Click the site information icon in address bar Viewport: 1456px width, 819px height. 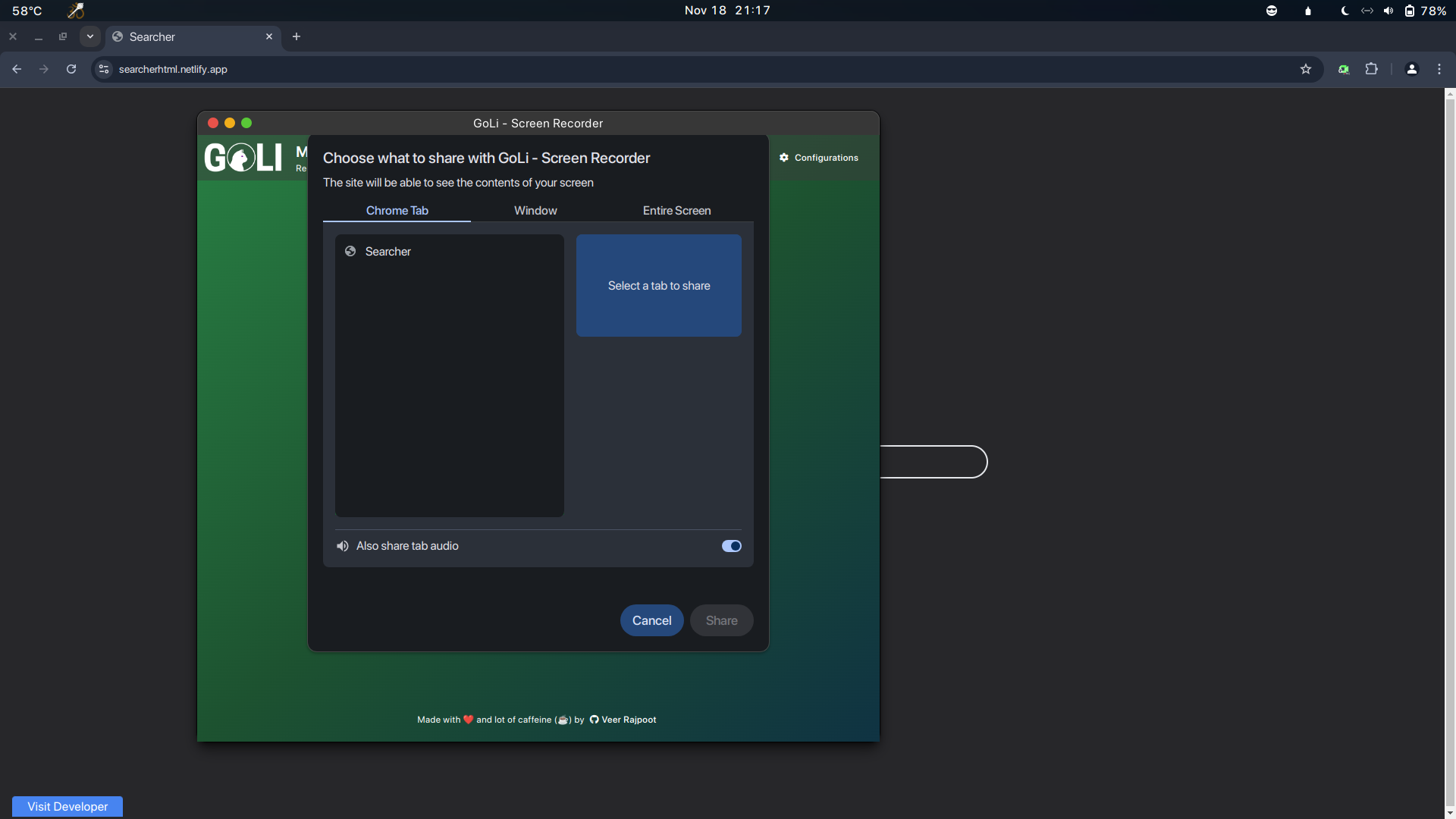pos(105,69)
